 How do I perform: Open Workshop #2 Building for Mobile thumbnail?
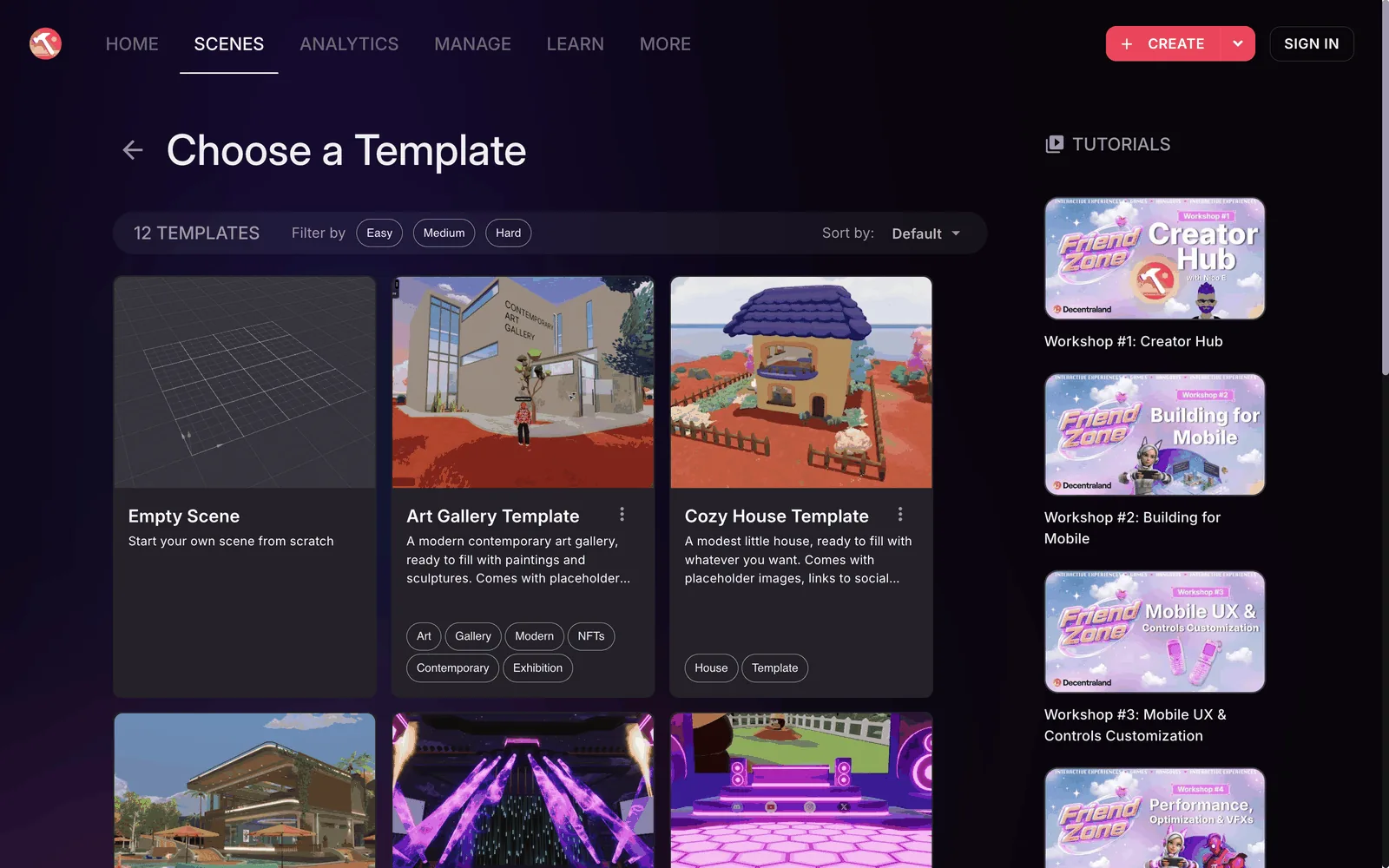[x=1155, y=435]
